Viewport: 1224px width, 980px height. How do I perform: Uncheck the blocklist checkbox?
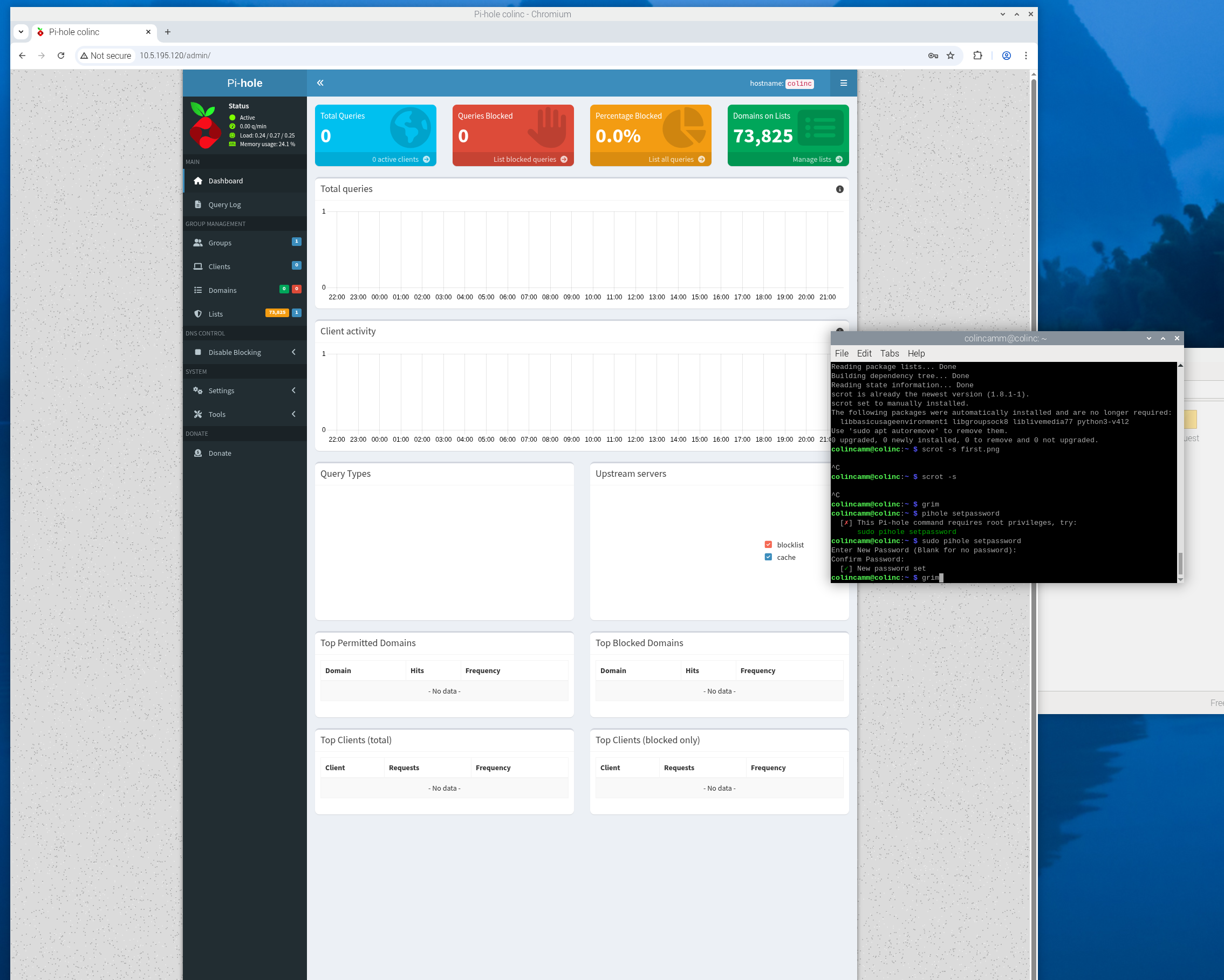(x=768, y=544)
